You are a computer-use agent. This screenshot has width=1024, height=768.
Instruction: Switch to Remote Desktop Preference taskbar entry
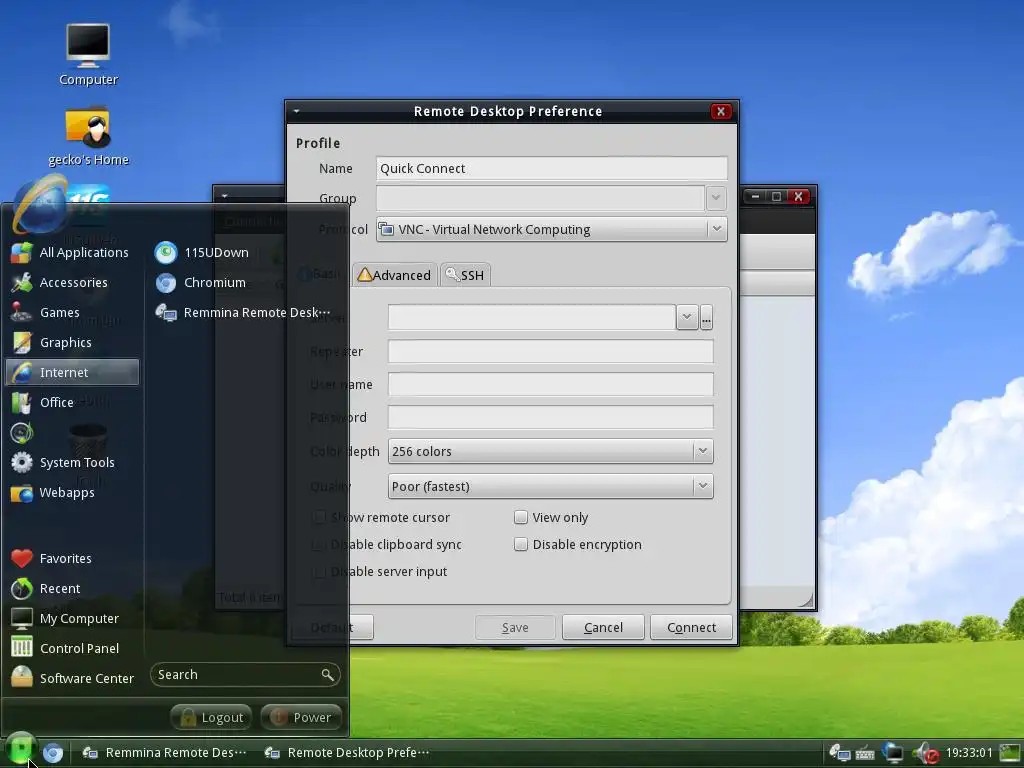[347, 753]
